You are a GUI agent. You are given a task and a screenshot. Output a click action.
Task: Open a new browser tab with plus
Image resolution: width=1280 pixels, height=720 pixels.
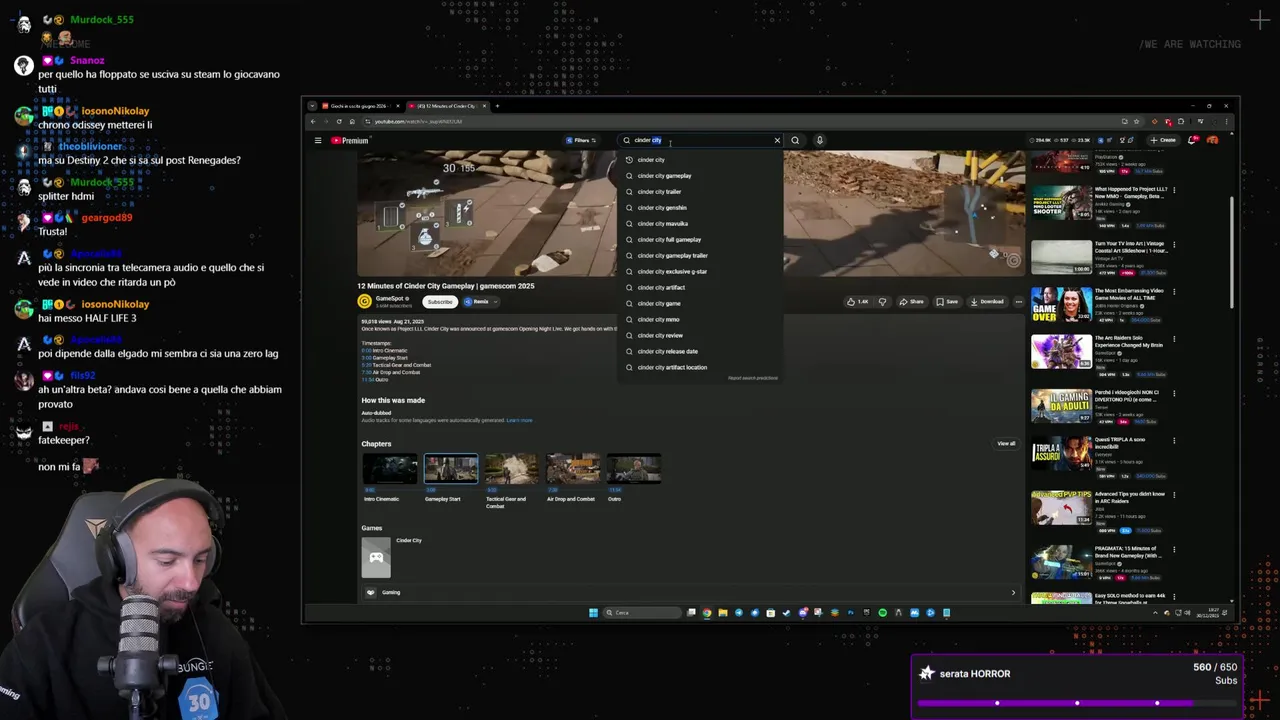[x=497, y=106]
